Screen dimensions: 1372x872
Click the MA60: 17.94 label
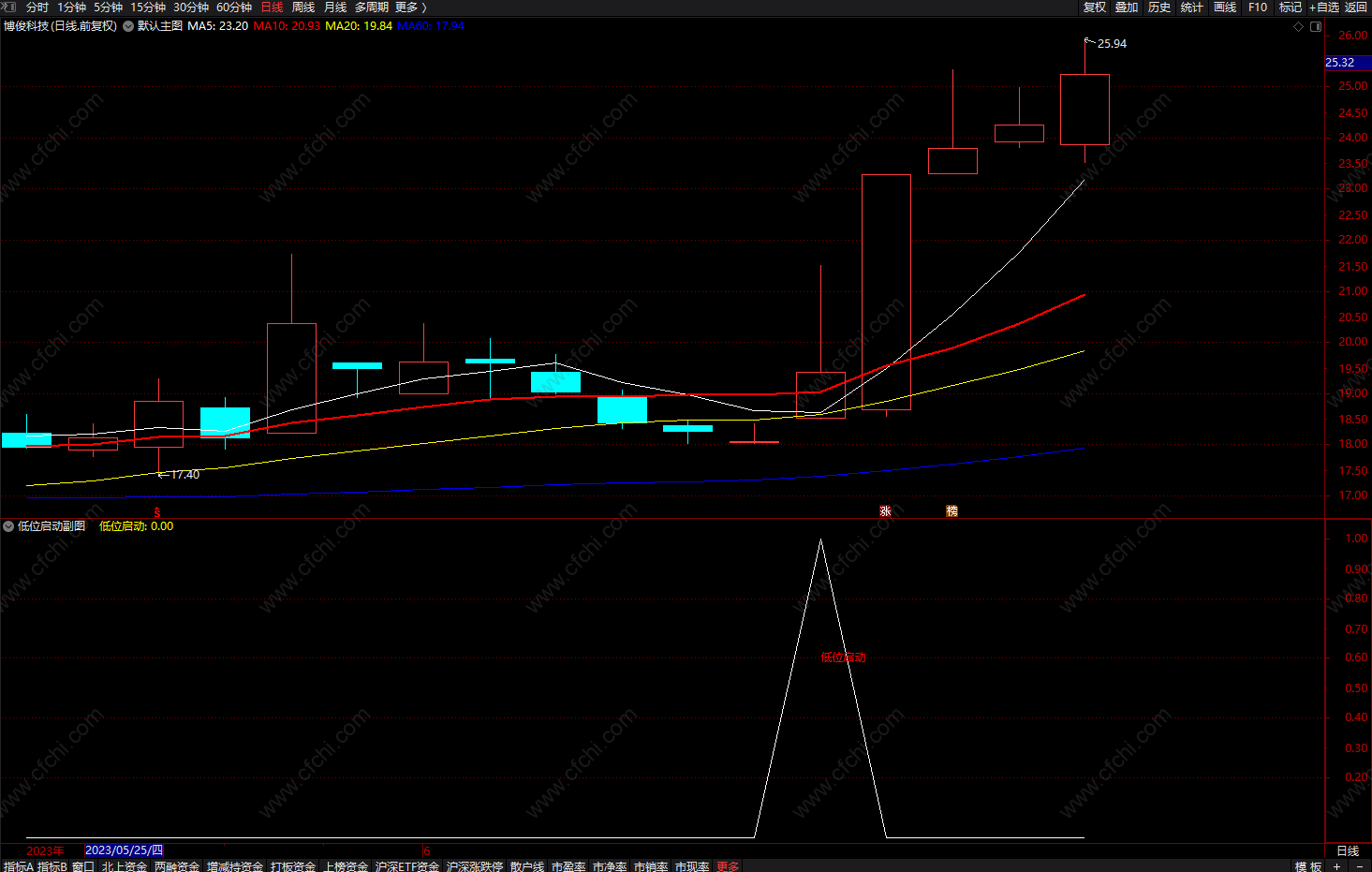[x=431, y=26]
